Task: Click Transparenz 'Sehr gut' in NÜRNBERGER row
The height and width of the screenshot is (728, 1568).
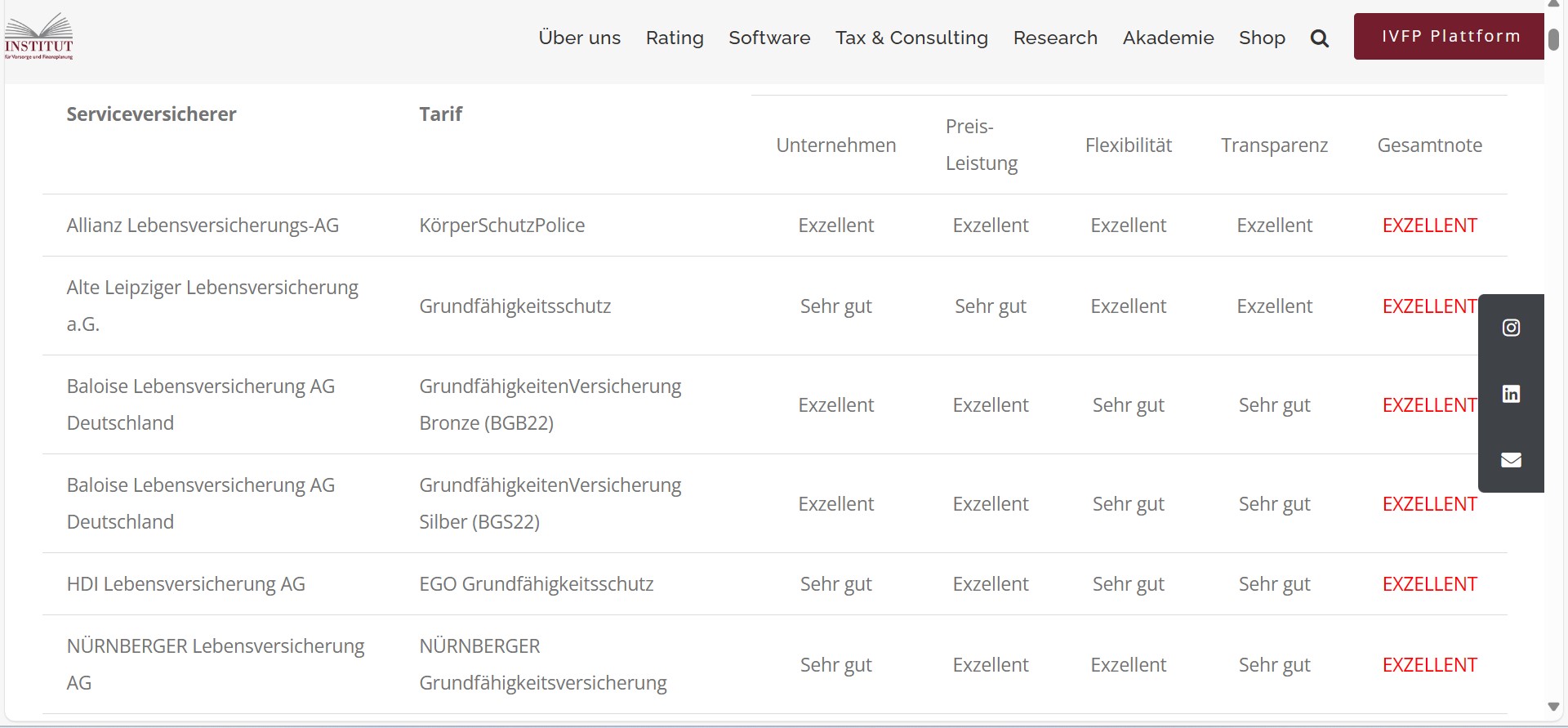Action: pyautogui.click(x=1274, y=664)
